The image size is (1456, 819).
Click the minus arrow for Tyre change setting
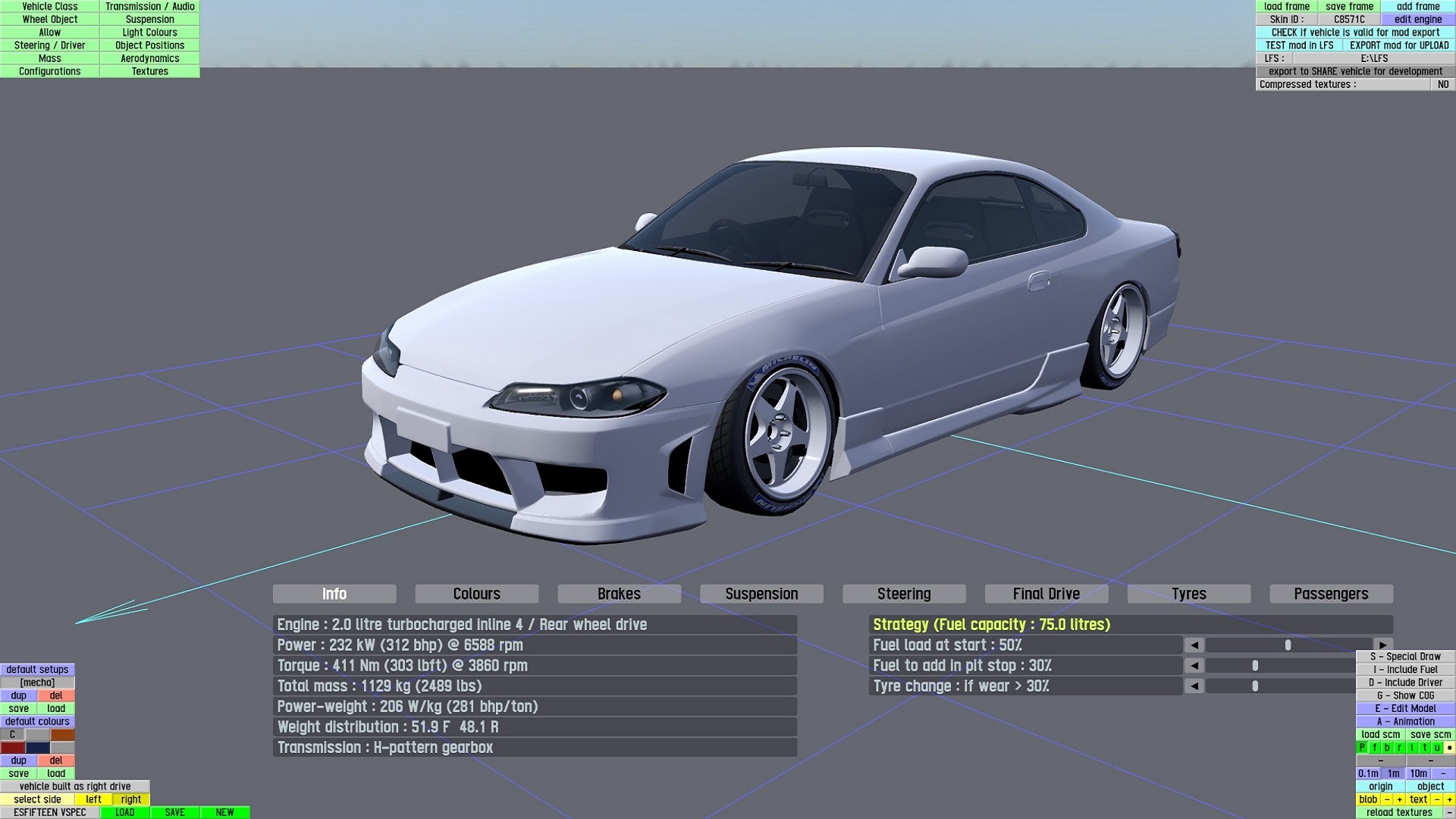pos(1194,686)
